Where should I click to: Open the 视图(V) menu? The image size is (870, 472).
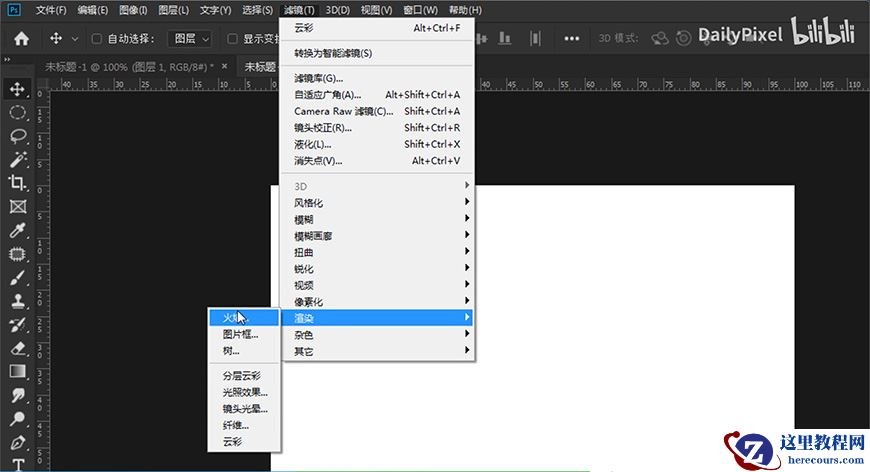(376, 10)
